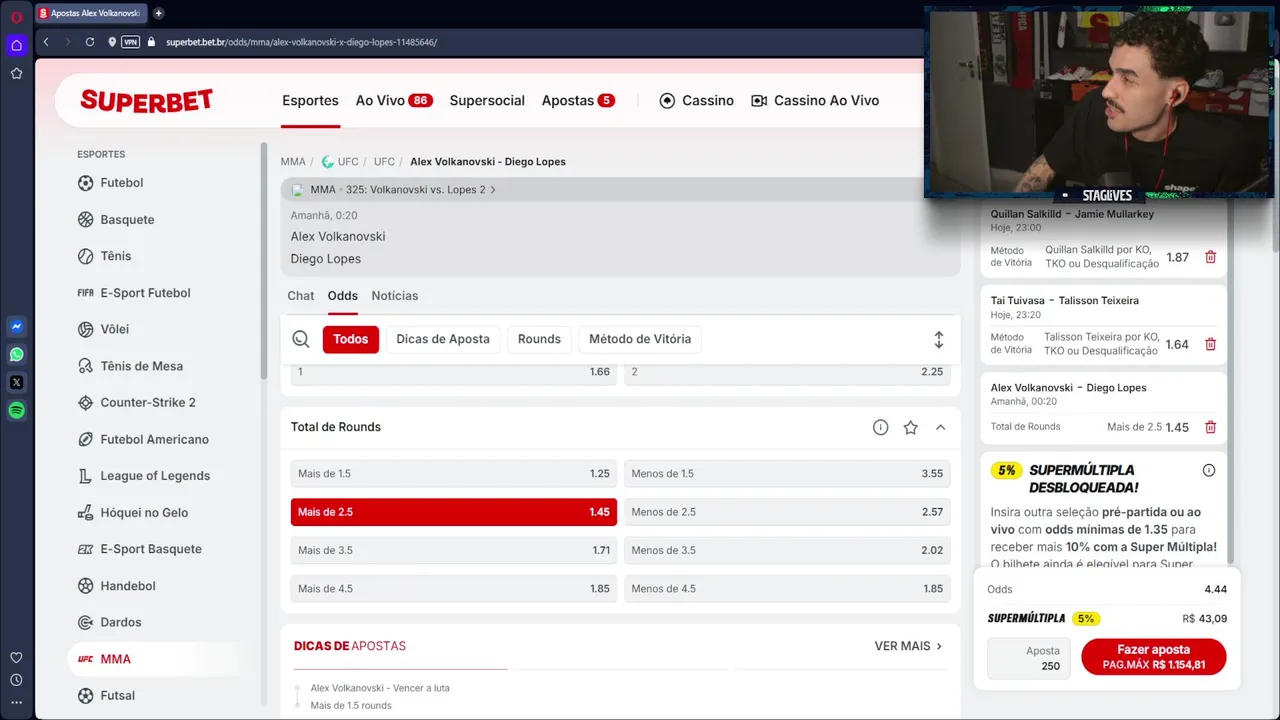Select Mais de 1.5 odds 1.25
Screen dimensions: 1280x720
tap(454, 473)
